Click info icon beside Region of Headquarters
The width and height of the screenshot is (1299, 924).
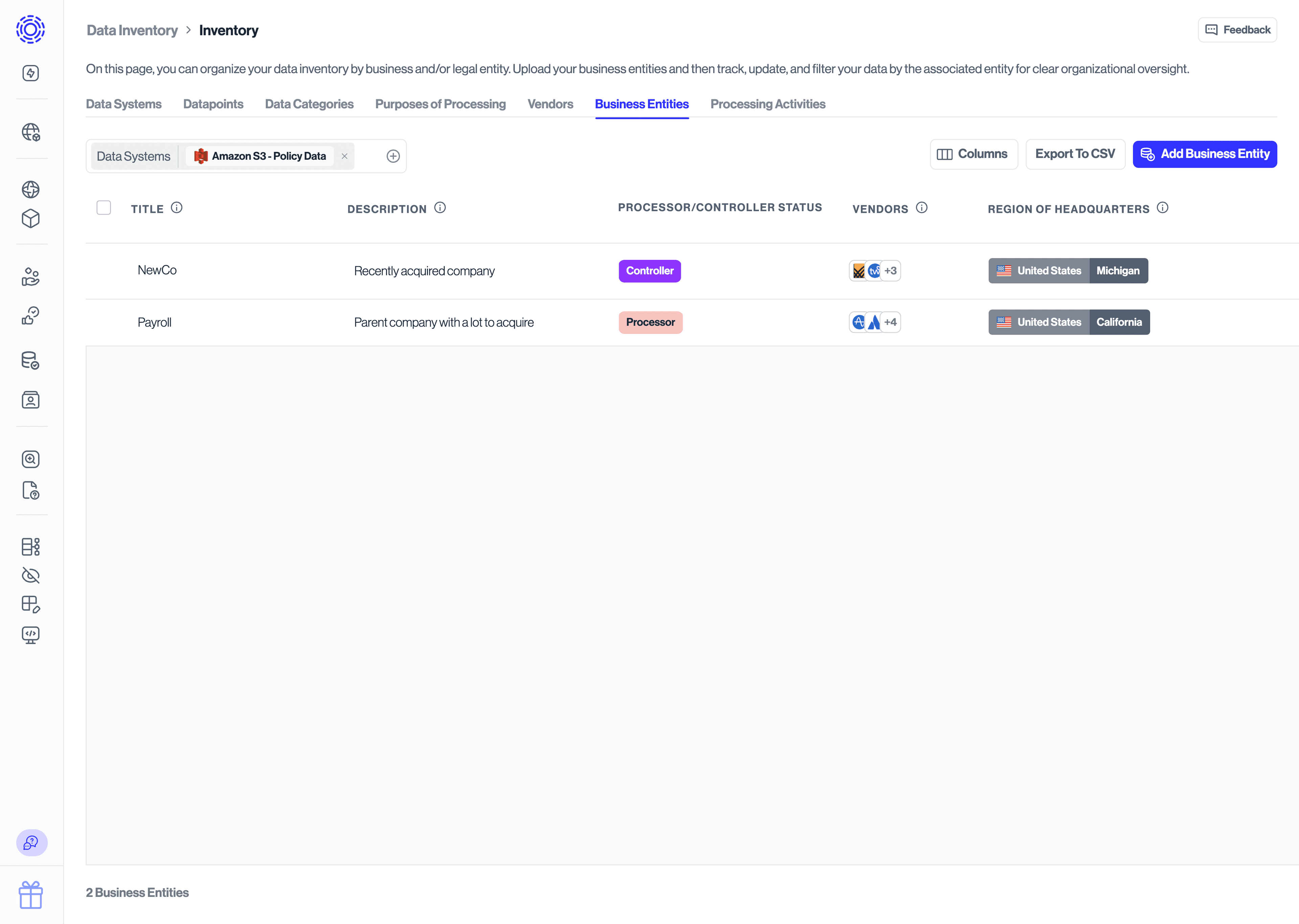pyautogui.click(x=1162, y=208)
